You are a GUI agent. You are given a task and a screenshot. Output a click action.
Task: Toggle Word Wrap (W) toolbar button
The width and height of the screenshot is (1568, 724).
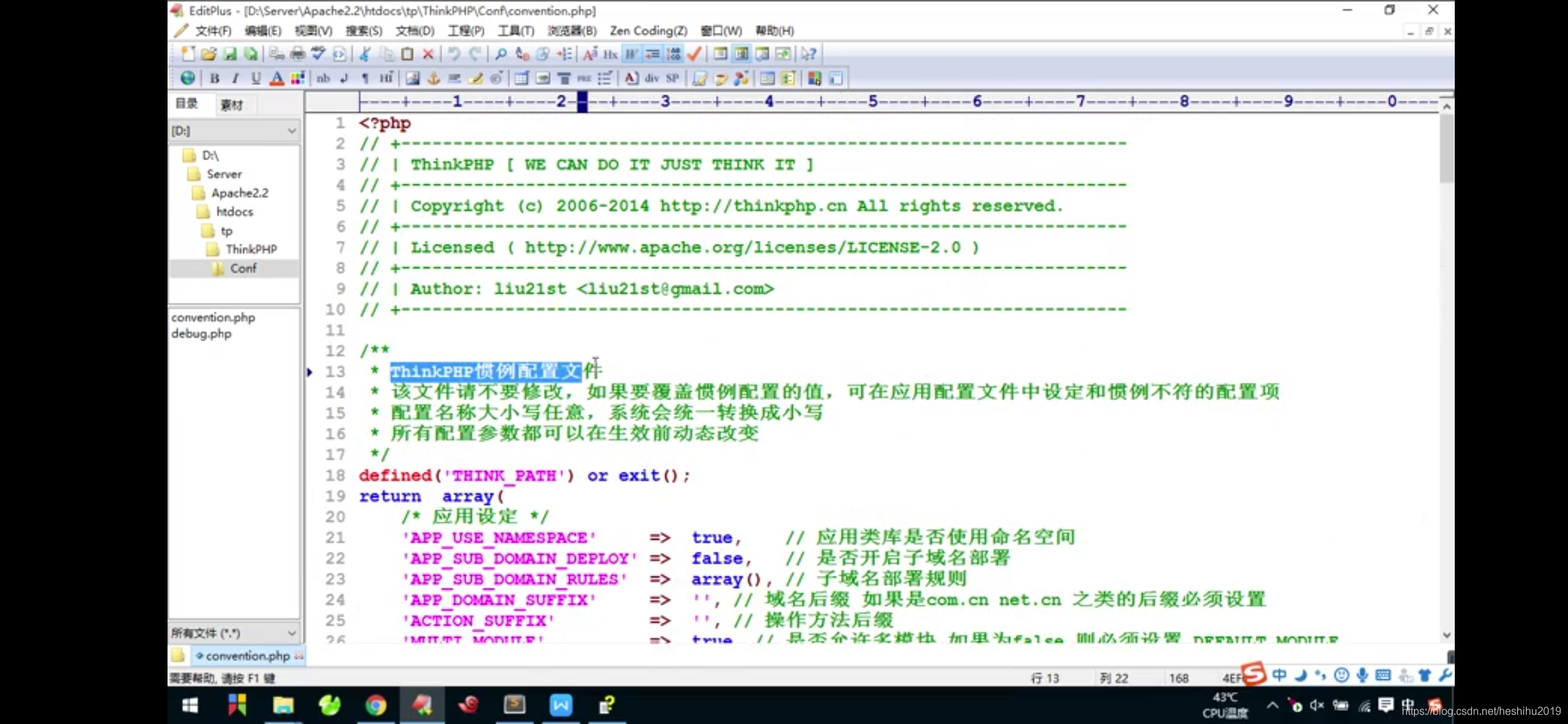(631, 54)
